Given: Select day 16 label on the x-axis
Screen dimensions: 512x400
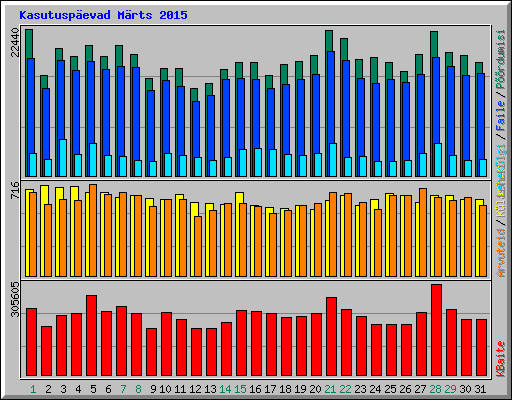Looking at the screenshot, I should point(255,389).
